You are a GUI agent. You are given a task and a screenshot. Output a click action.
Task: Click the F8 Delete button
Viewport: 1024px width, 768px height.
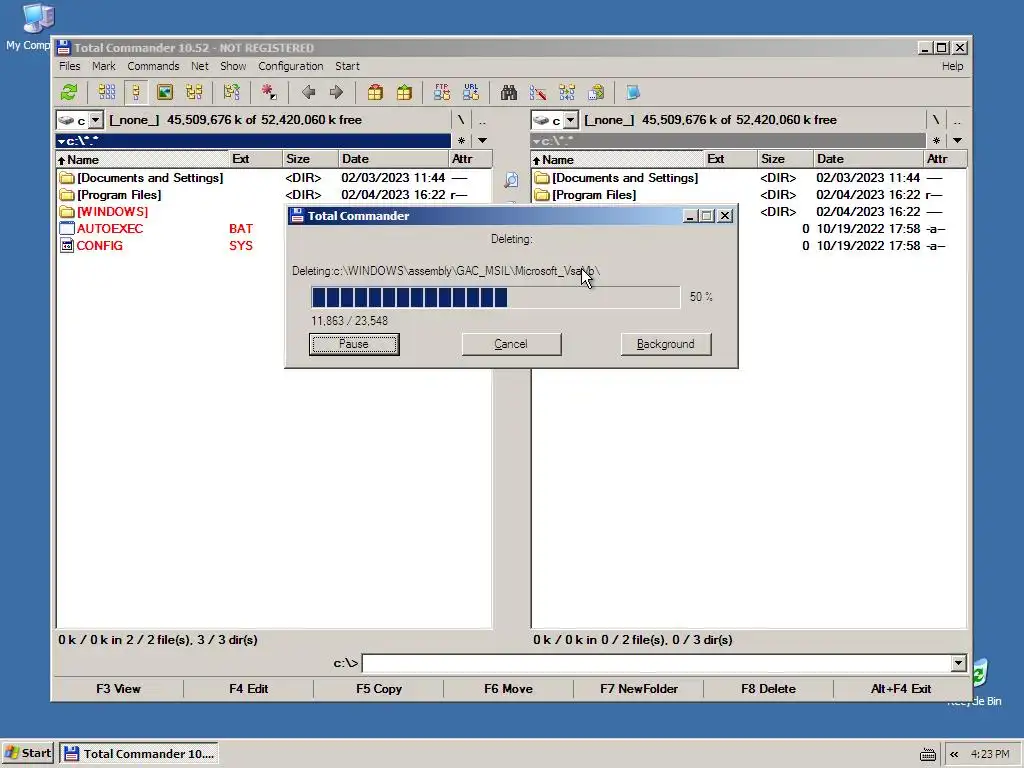768,689
